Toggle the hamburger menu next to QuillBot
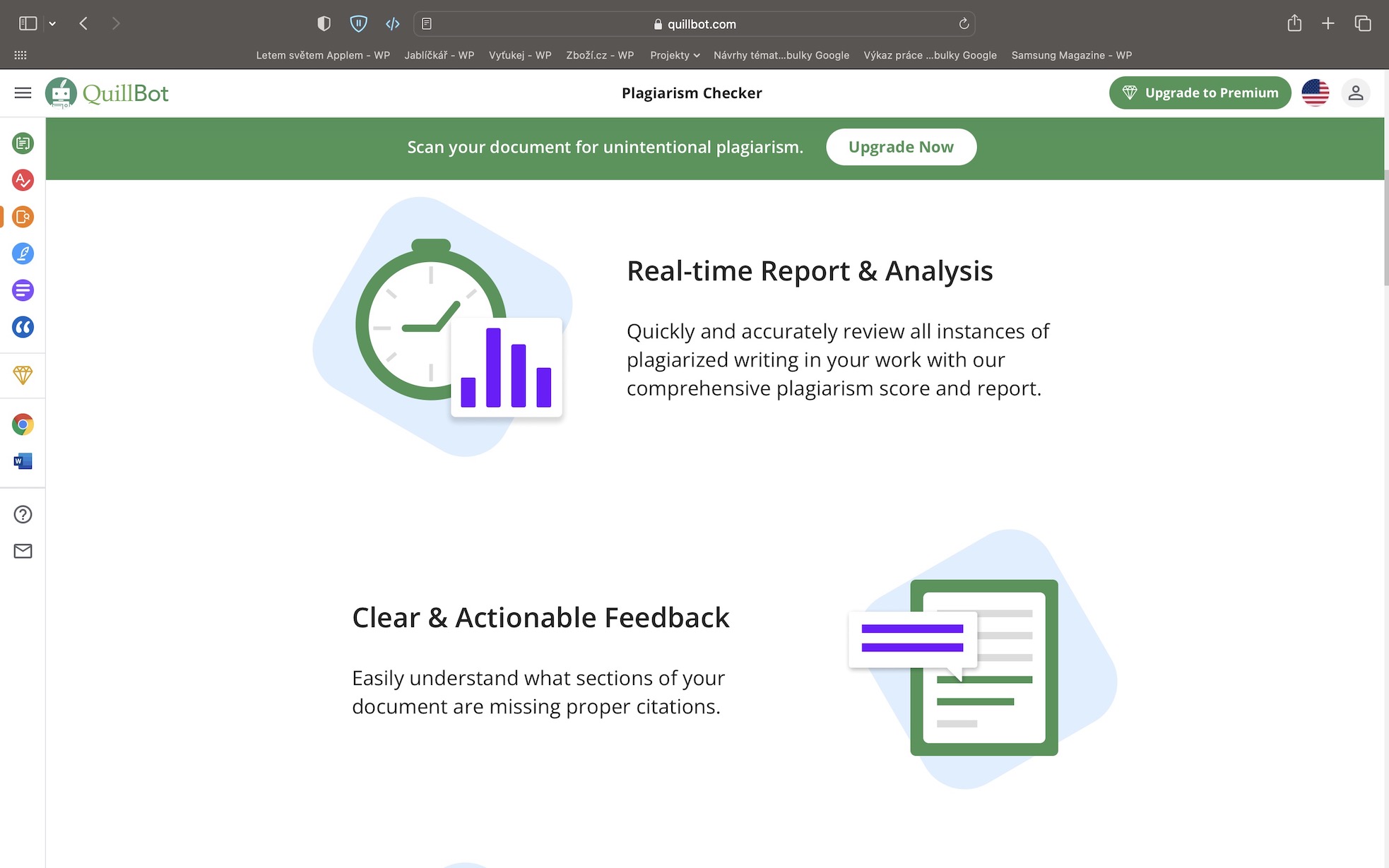 pos(23,93)
